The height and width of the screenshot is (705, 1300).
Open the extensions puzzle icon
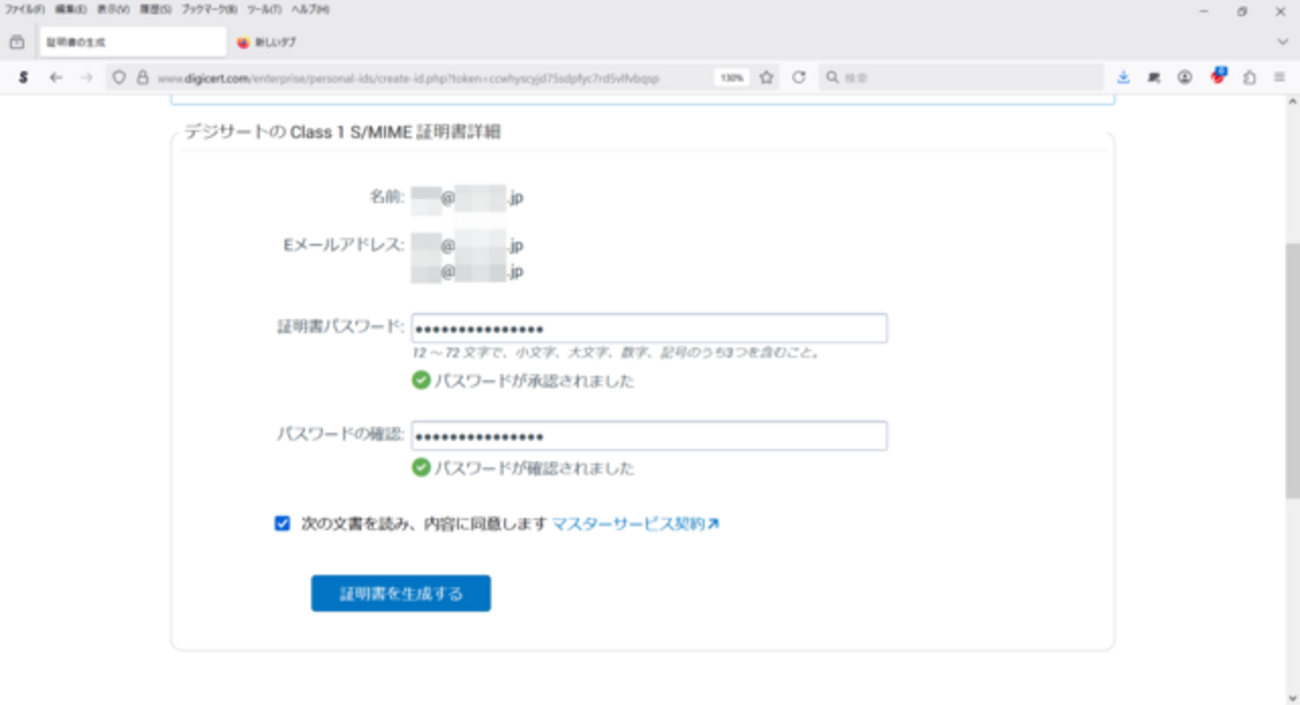tap(1250, 77)
